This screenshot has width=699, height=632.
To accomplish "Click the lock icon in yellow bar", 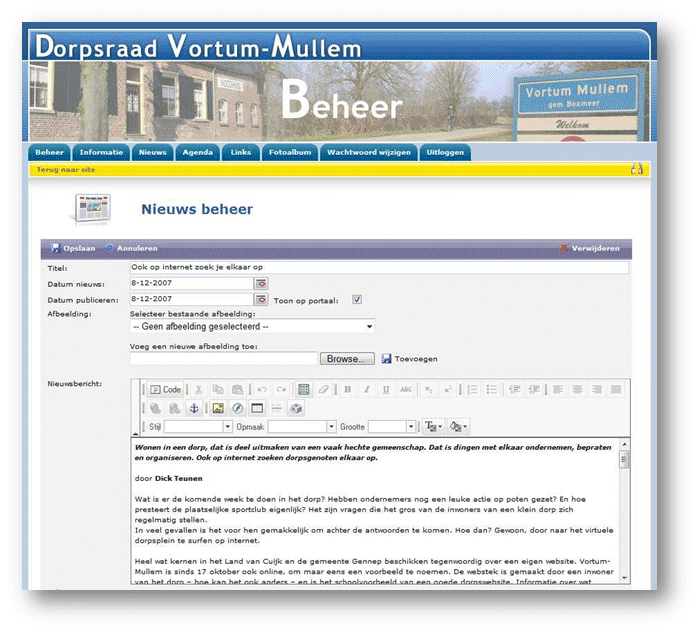I will click(636, 170).
